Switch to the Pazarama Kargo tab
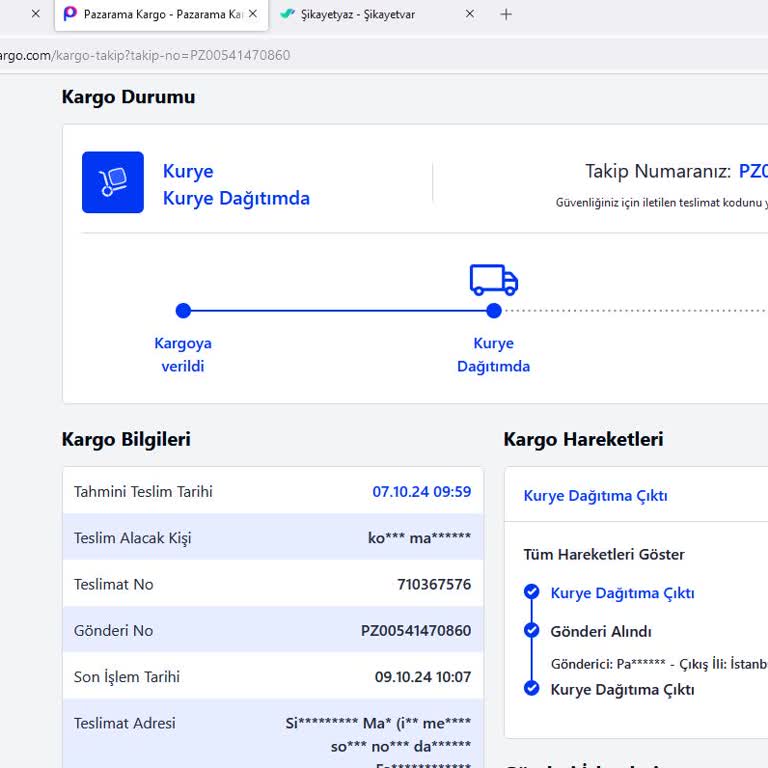 161,15
